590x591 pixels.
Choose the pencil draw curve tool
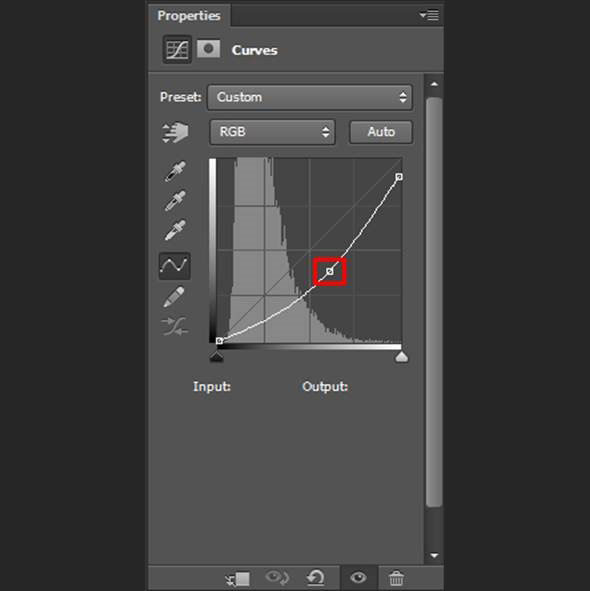click(174, 297)
